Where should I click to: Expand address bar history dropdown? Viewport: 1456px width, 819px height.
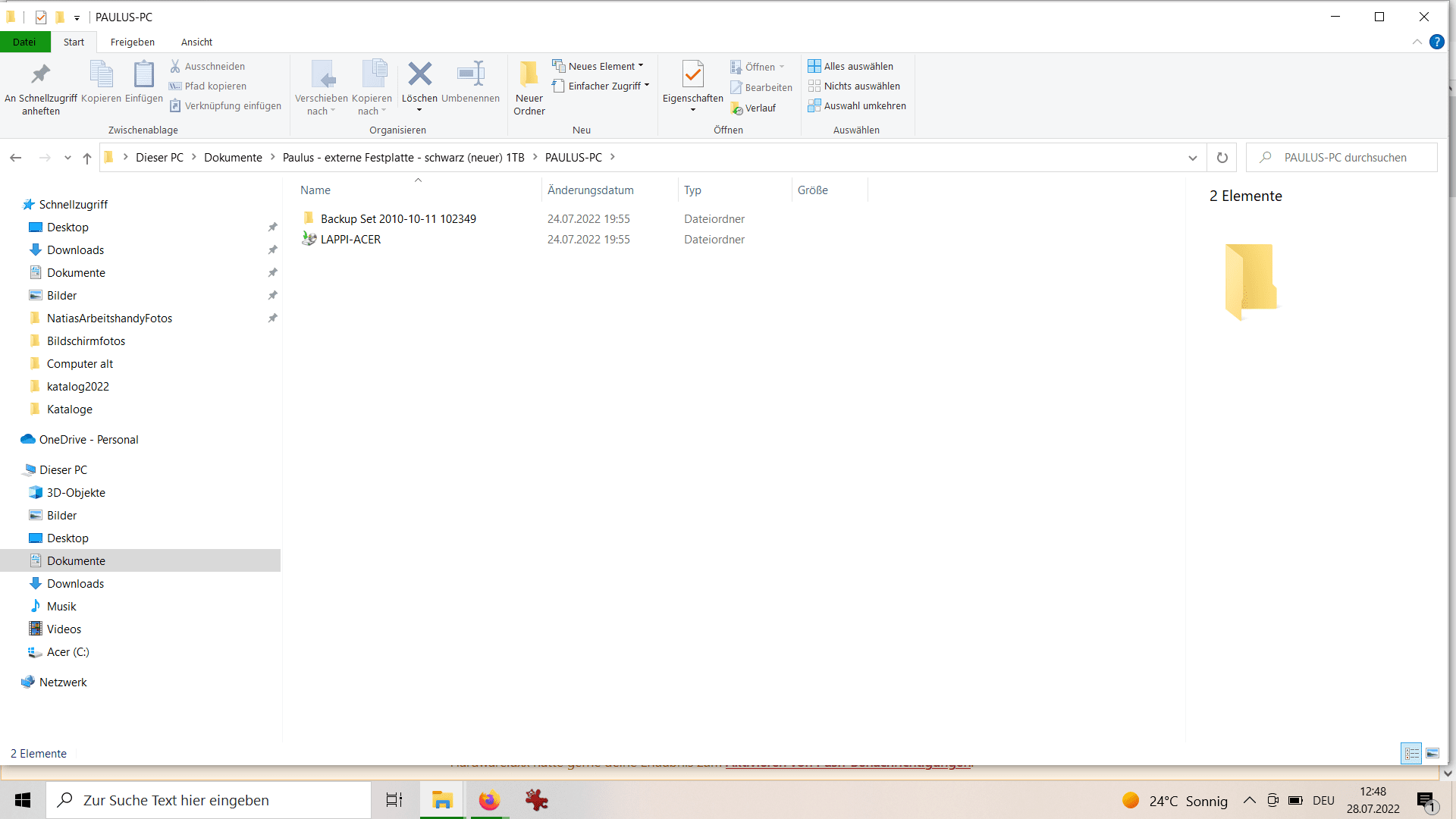[x=1192, y=158]
